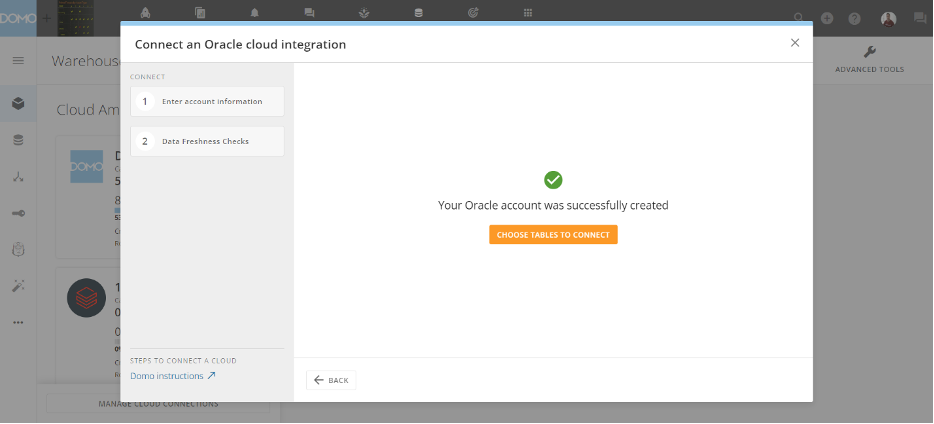Viewport: 934px width, 424px height.
Task: Open the help question mark icon
Action: (855, 18)
